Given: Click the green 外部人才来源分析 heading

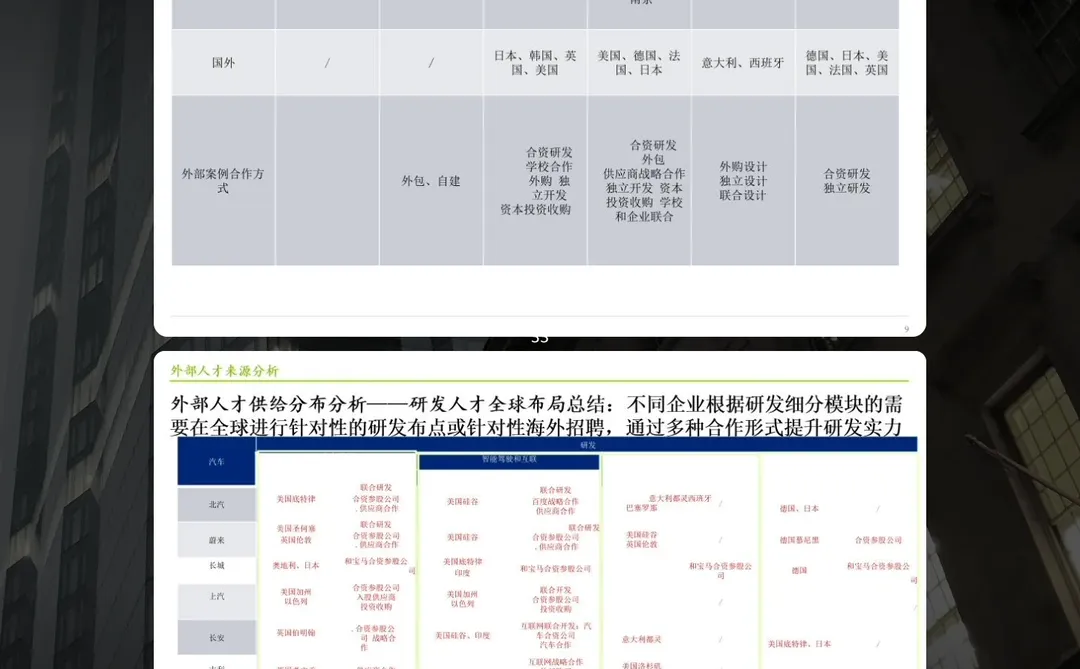Looking at the screenshot, I should [x=228, y=370].
